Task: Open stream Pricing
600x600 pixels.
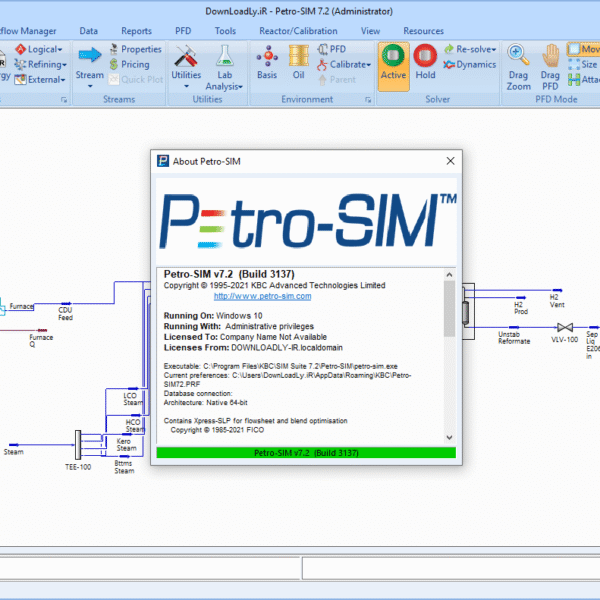Action: point(130,64)
